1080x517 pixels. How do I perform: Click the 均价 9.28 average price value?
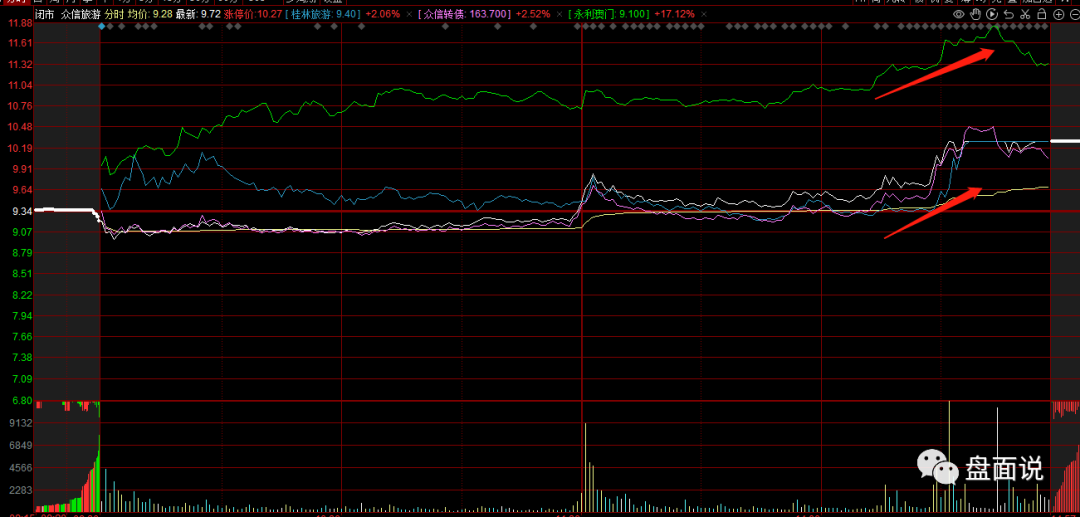click(x=150, y=14)
